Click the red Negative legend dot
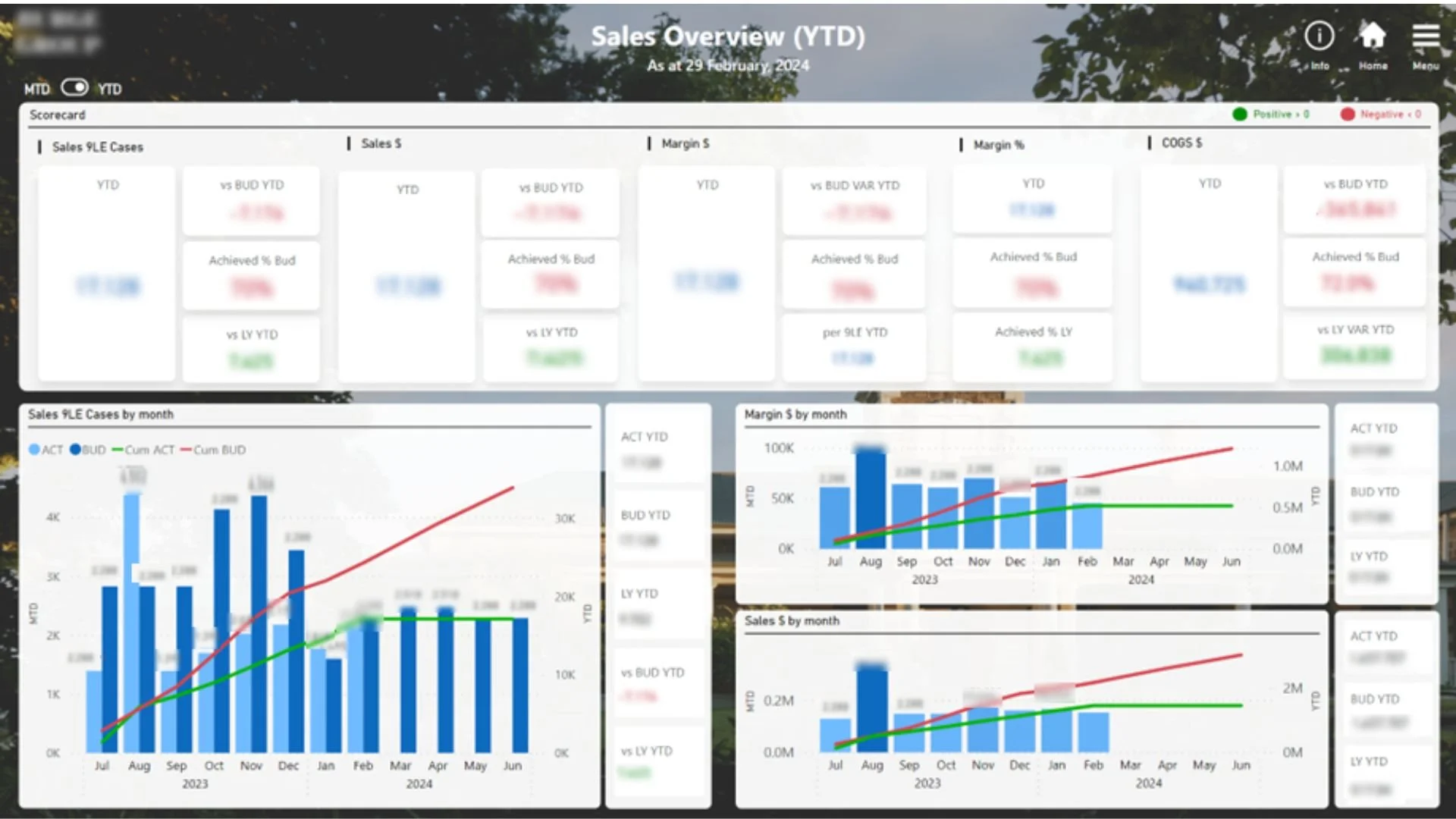Viewport: 1456px width, 819px height. pos(1347,115)
